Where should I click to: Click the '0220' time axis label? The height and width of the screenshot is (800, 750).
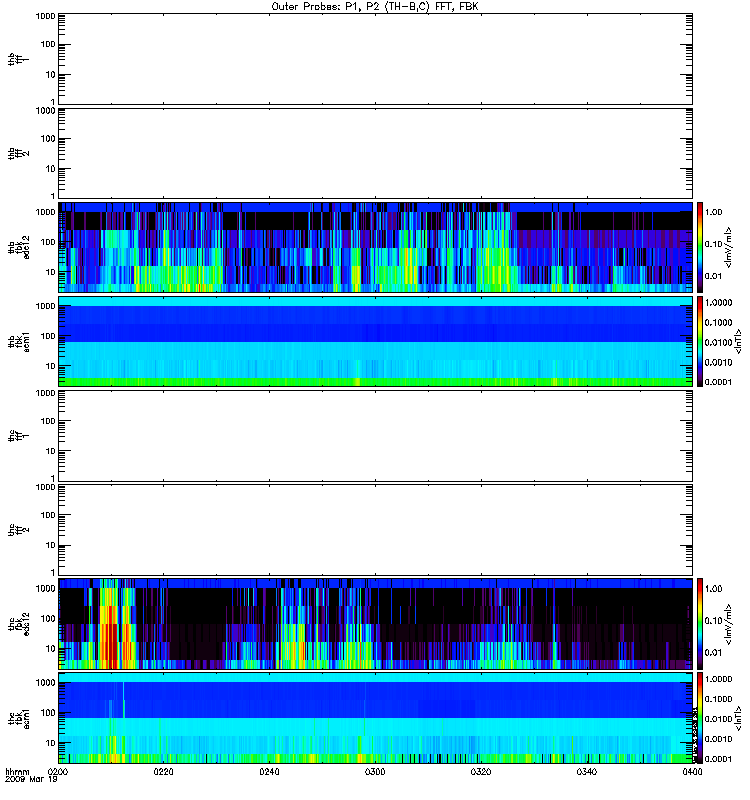pos(163,771)
